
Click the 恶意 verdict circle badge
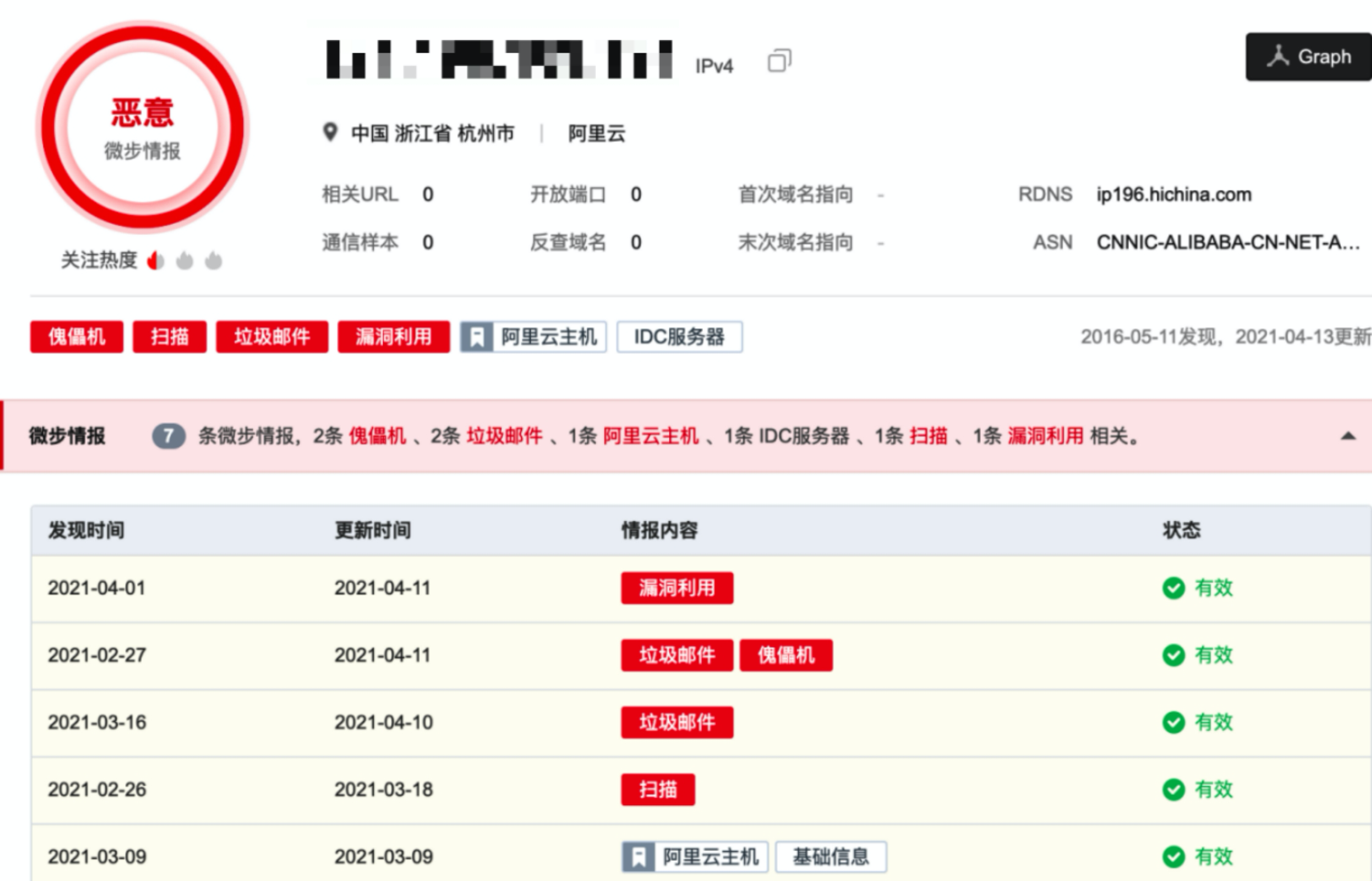click(143, 127)
